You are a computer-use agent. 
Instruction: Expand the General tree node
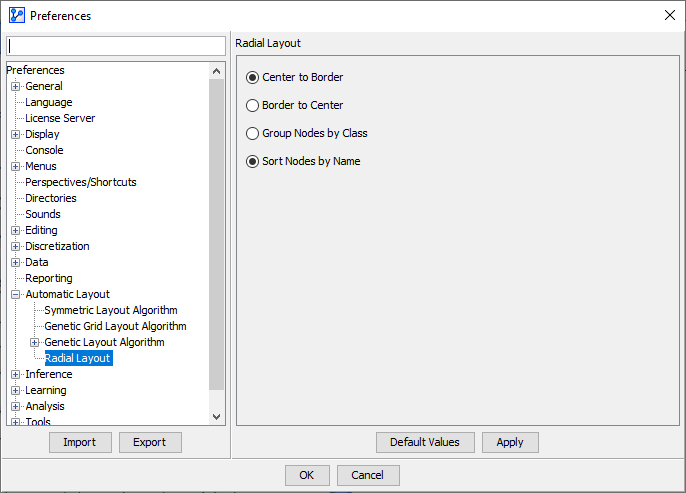pos(16,86)
